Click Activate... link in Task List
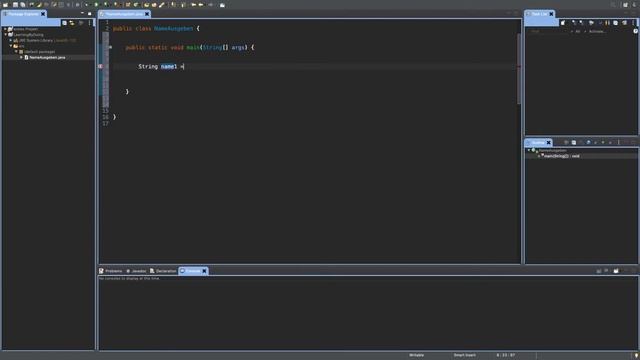 tap(597, 31)
